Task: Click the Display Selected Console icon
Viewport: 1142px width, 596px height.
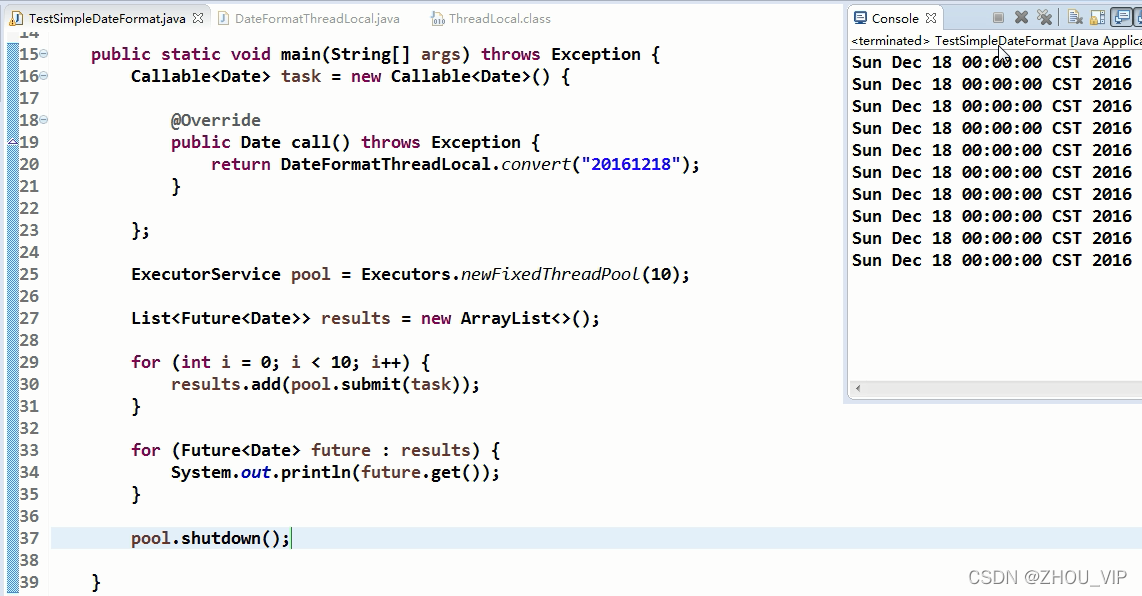Action: (x=1122, y=17)
